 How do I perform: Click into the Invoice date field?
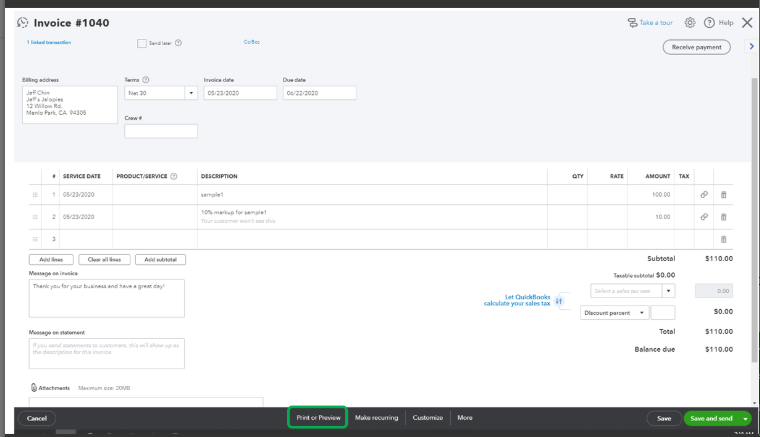click(x=239, y=93)
